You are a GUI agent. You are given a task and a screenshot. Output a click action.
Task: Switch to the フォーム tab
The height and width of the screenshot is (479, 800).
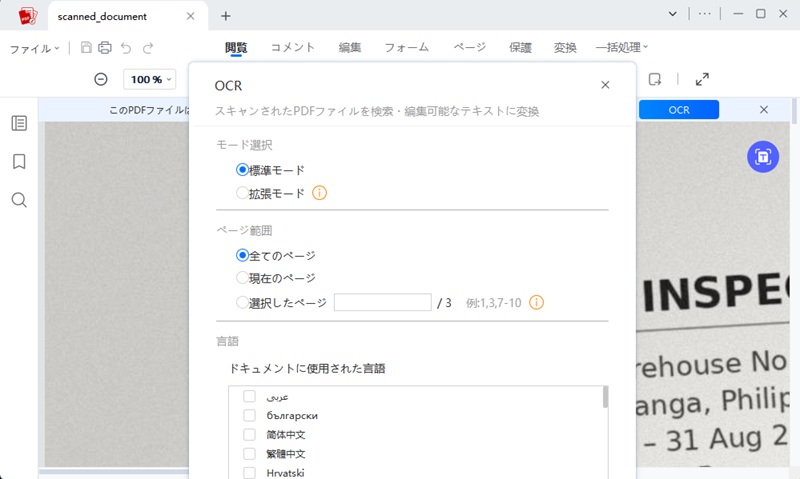[x=407, y=47]
